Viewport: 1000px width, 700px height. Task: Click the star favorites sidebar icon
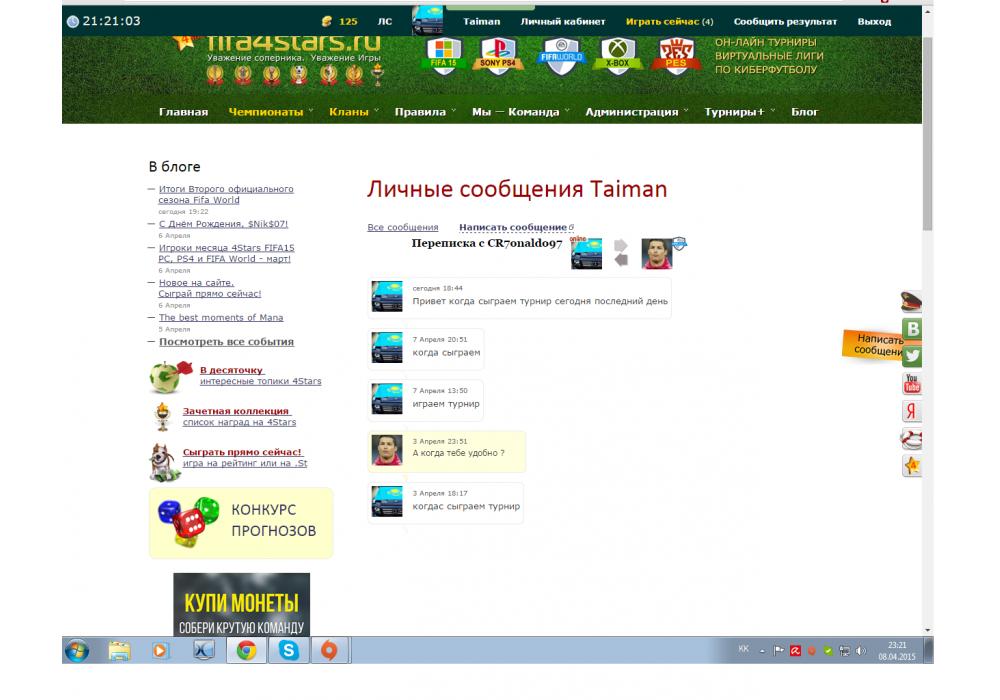[913, 465]
